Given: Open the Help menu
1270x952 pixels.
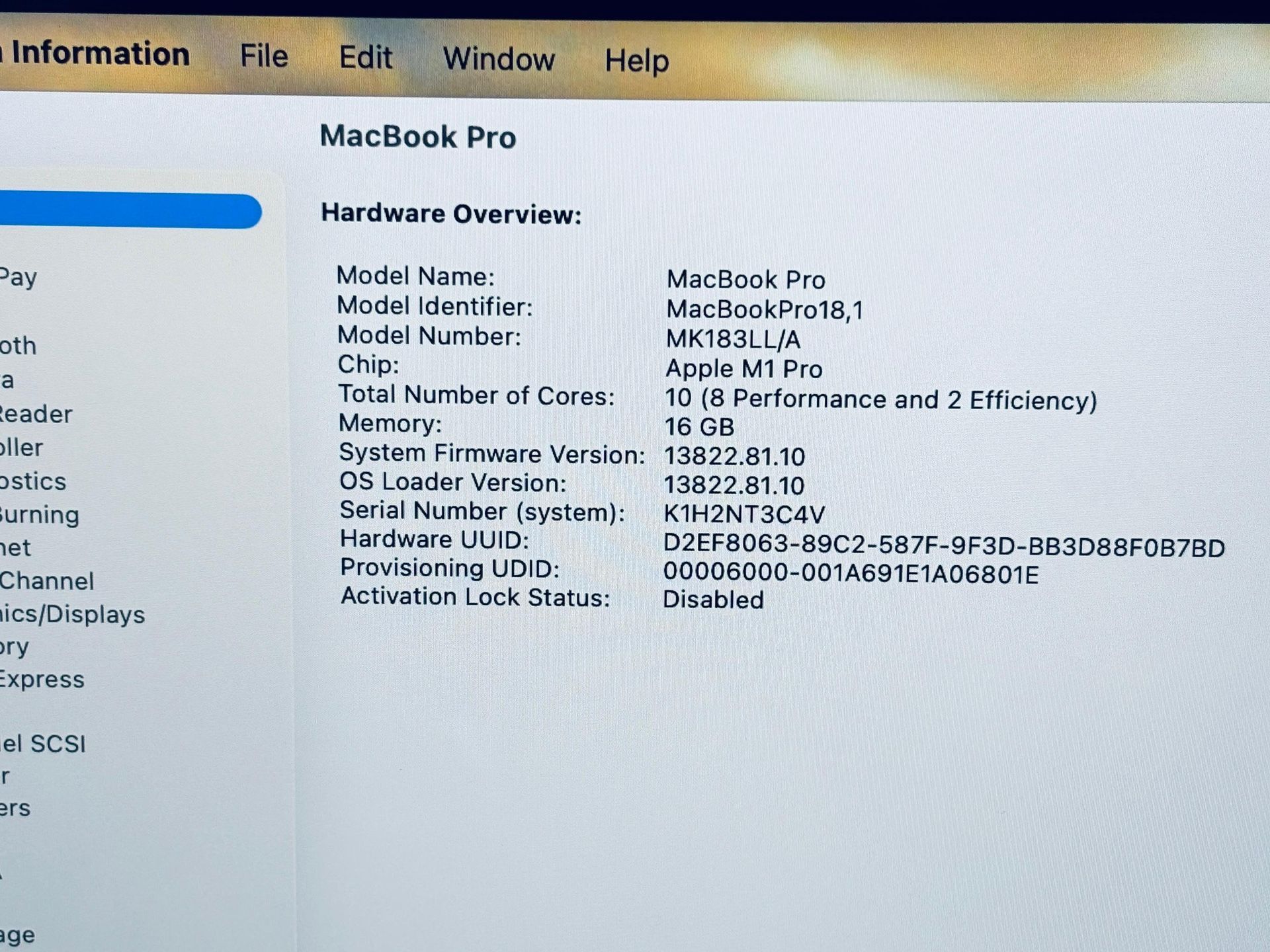Looking at the screenshot, I should (x=637, y=61).
